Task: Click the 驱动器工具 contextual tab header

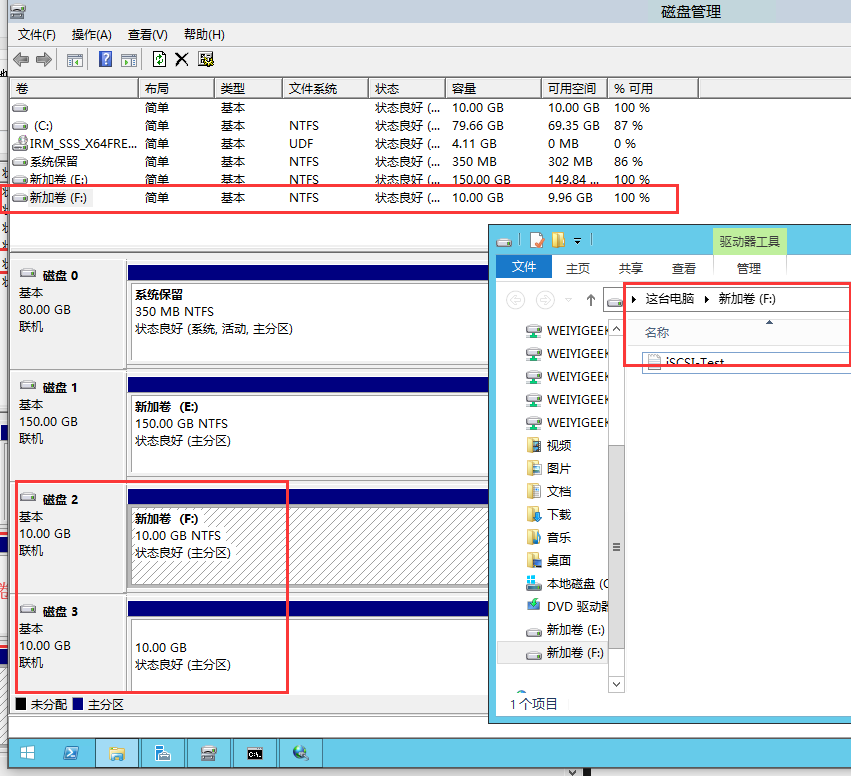Action: tap(750, 241)
